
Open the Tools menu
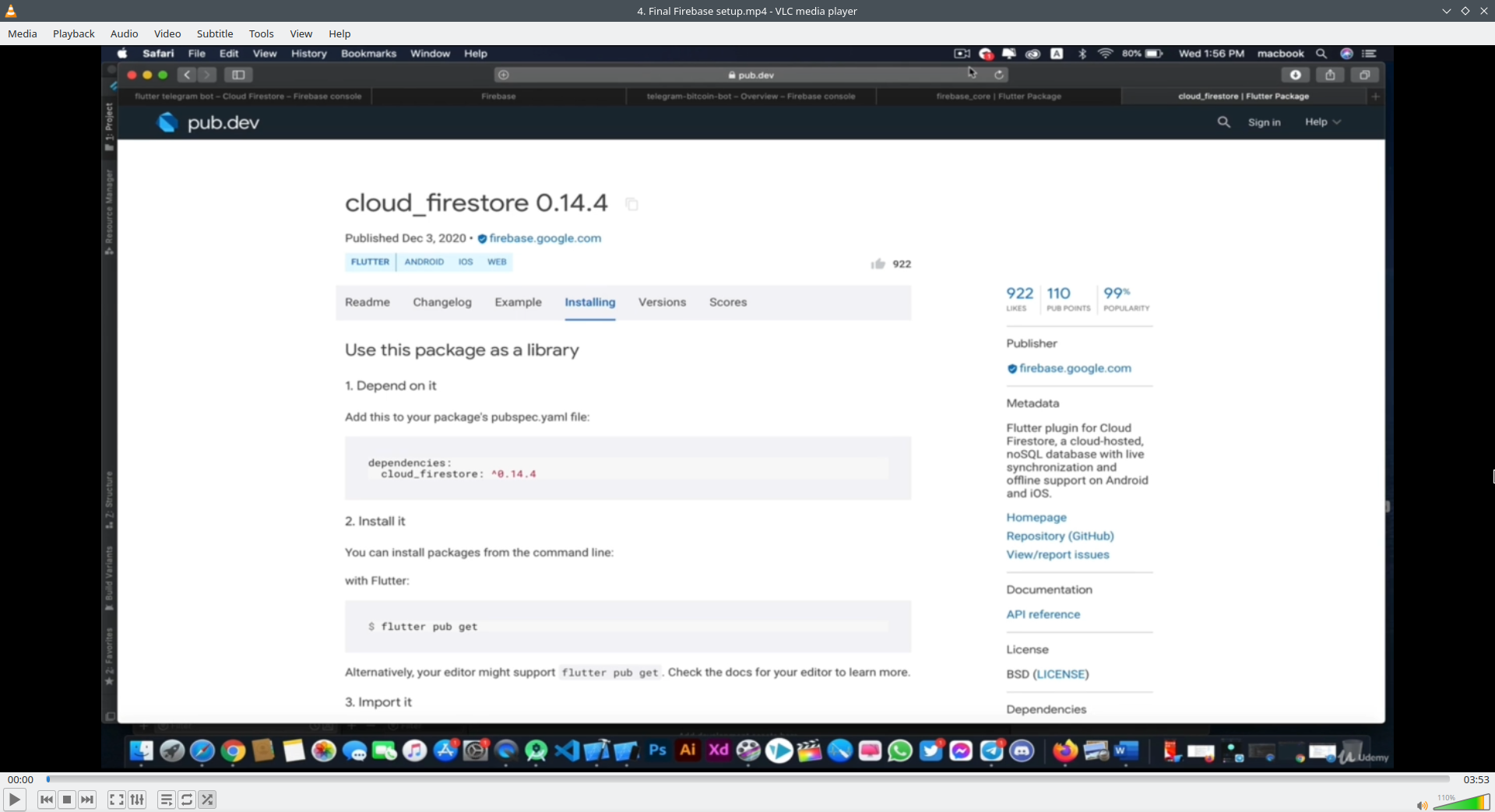coord(262,33)
